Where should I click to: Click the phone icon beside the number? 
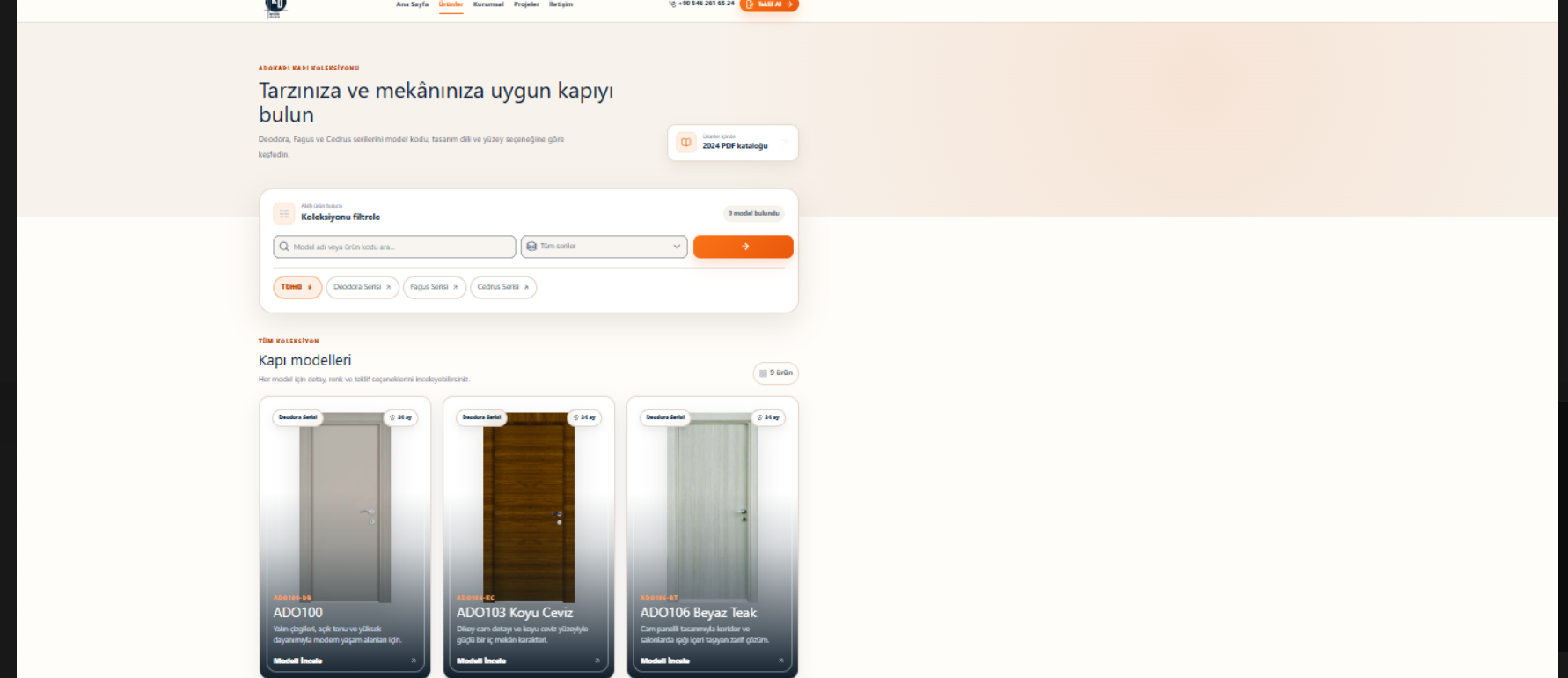[672, 4]
